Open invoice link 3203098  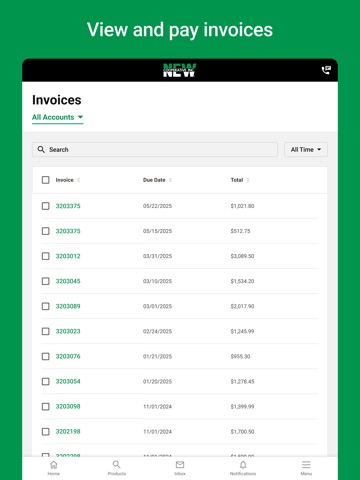[x=68, y=406]
